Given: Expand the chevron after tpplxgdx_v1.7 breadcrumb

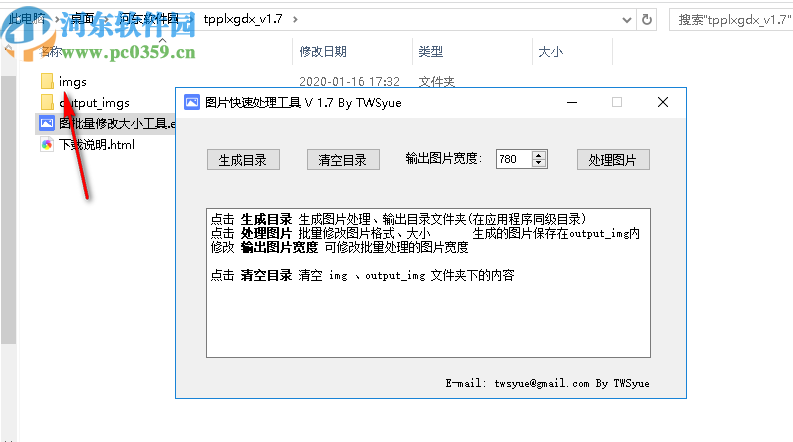Looking at the screenshot, I should [x=295, y=19].
